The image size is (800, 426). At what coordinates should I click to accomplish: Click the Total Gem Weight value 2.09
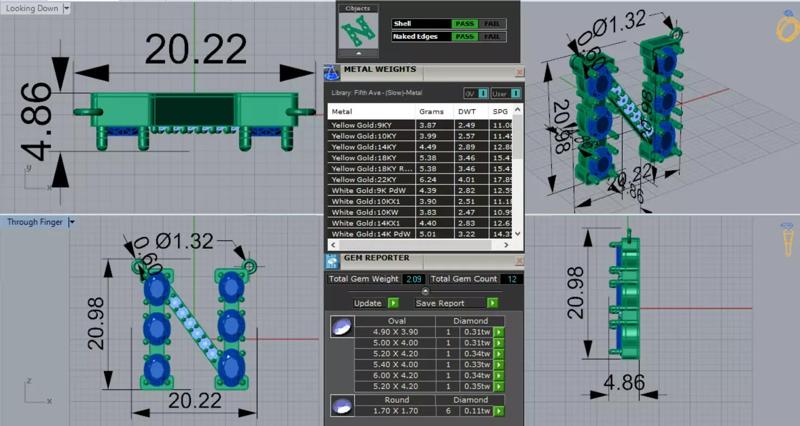tap(413, 279)
